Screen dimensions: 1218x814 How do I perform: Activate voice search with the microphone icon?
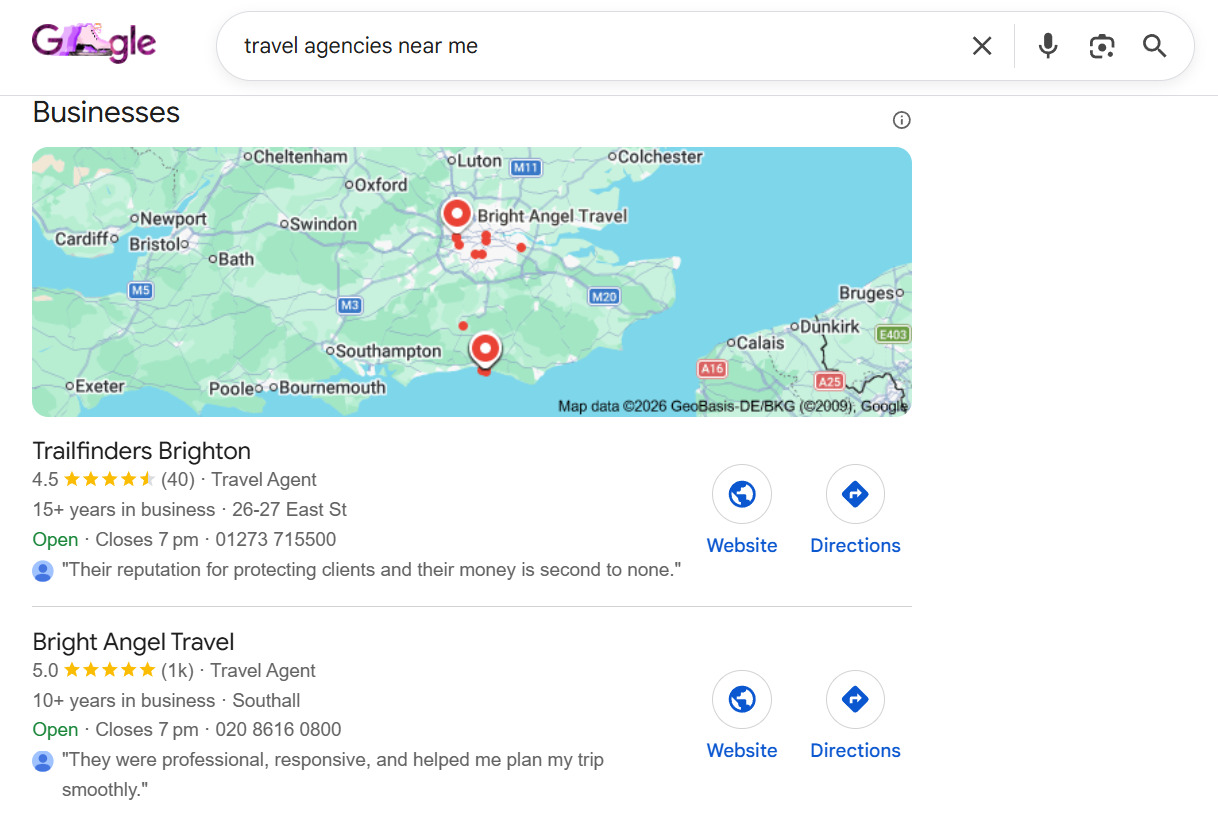click(1047, 45)
